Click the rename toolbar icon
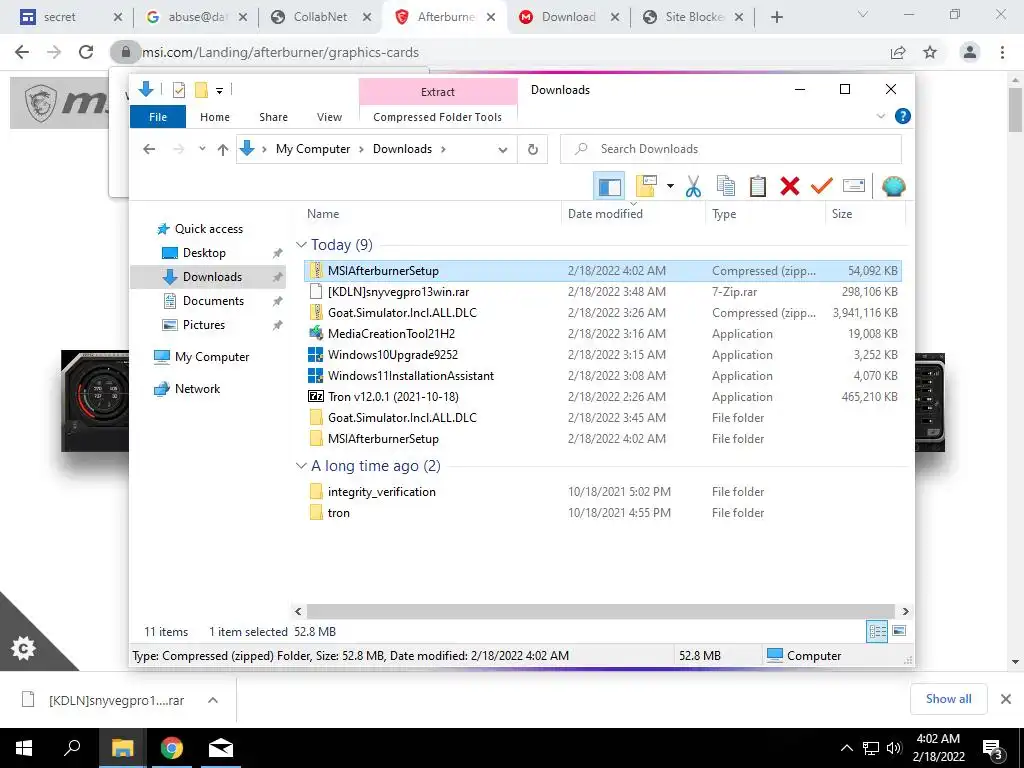The image size is (1024, 768). pos(854,187)
